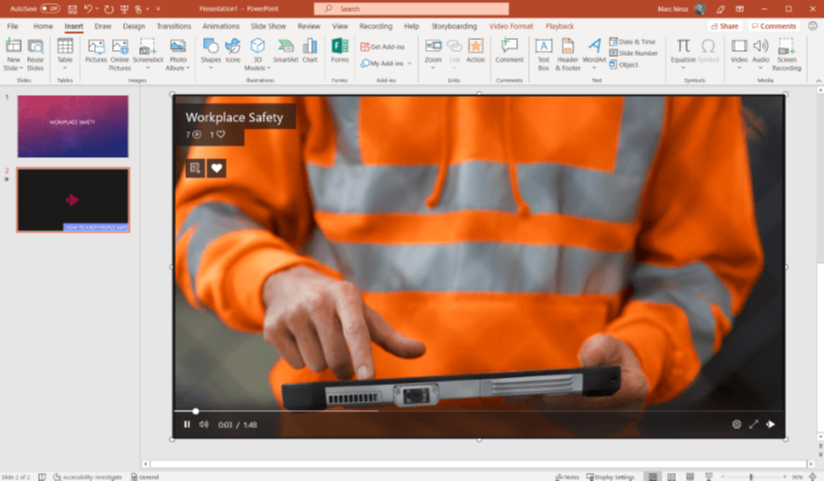Switch to the Transitions tab

click(x=174, y=26)
